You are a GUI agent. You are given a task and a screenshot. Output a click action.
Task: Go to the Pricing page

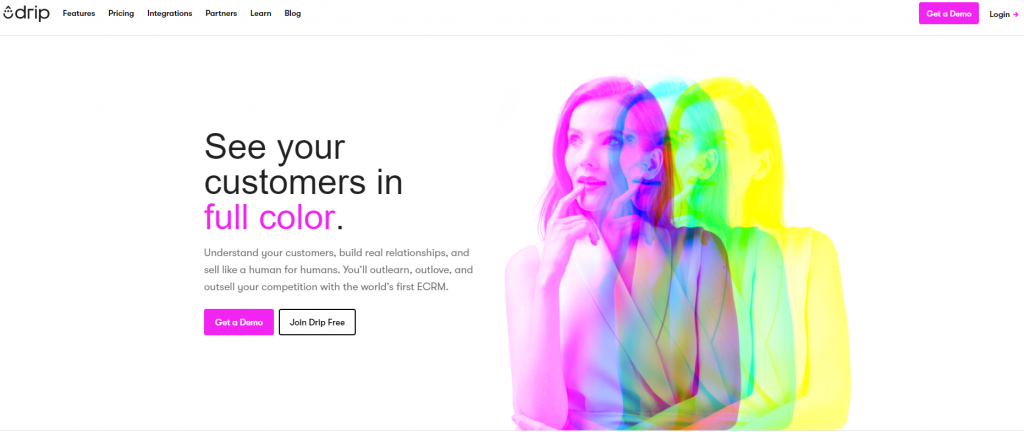(x=121, y=14)
